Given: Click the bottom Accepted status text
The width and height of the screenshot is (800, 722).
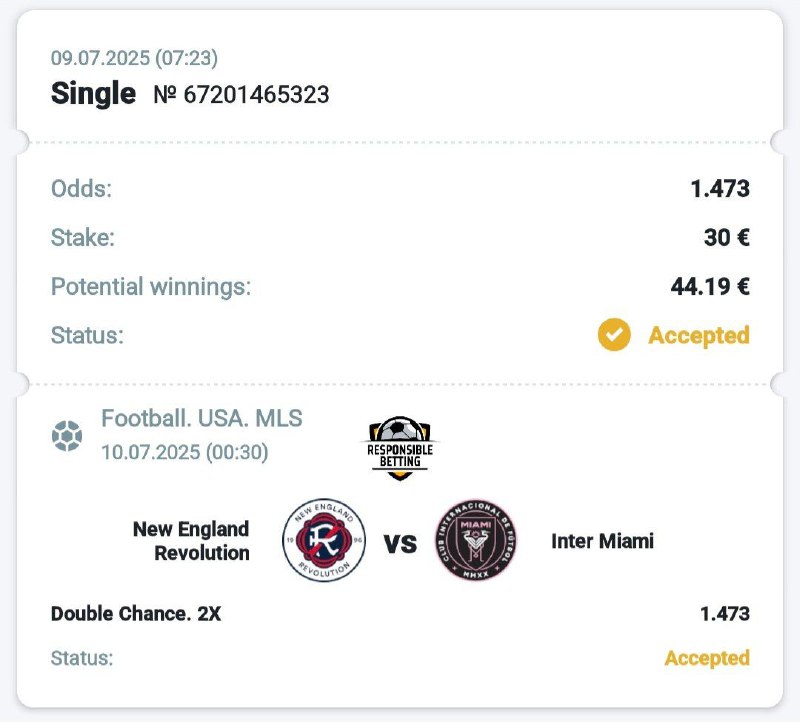Looking at the screenshot, I should [707, 658].
